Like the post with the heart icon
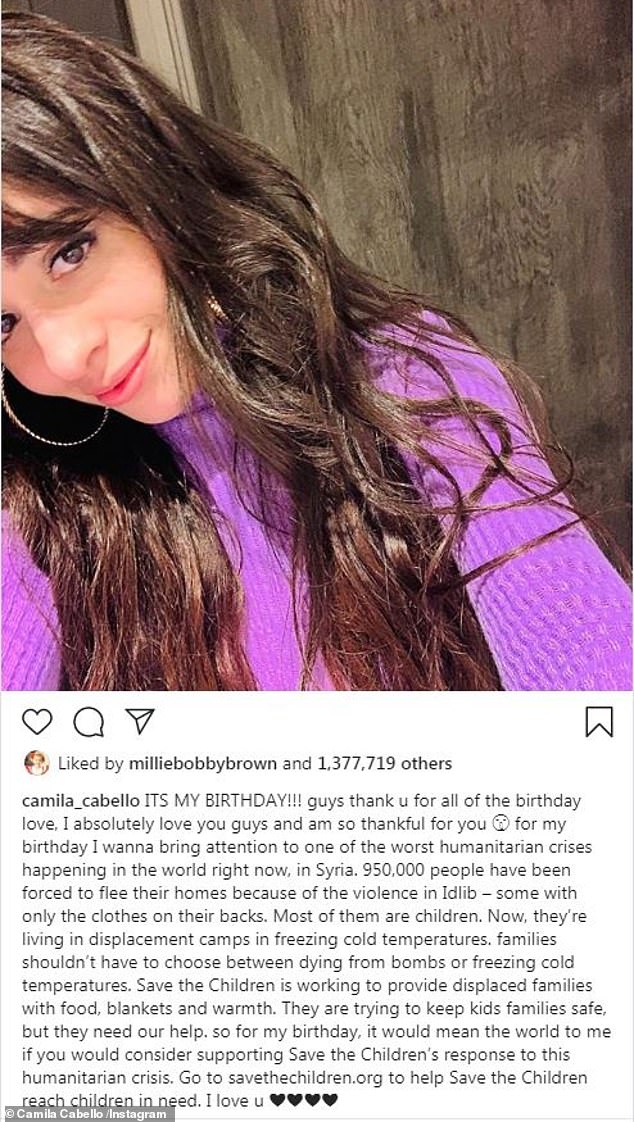The height and width of the screenshot is (1122, 634). pos(37,721)
